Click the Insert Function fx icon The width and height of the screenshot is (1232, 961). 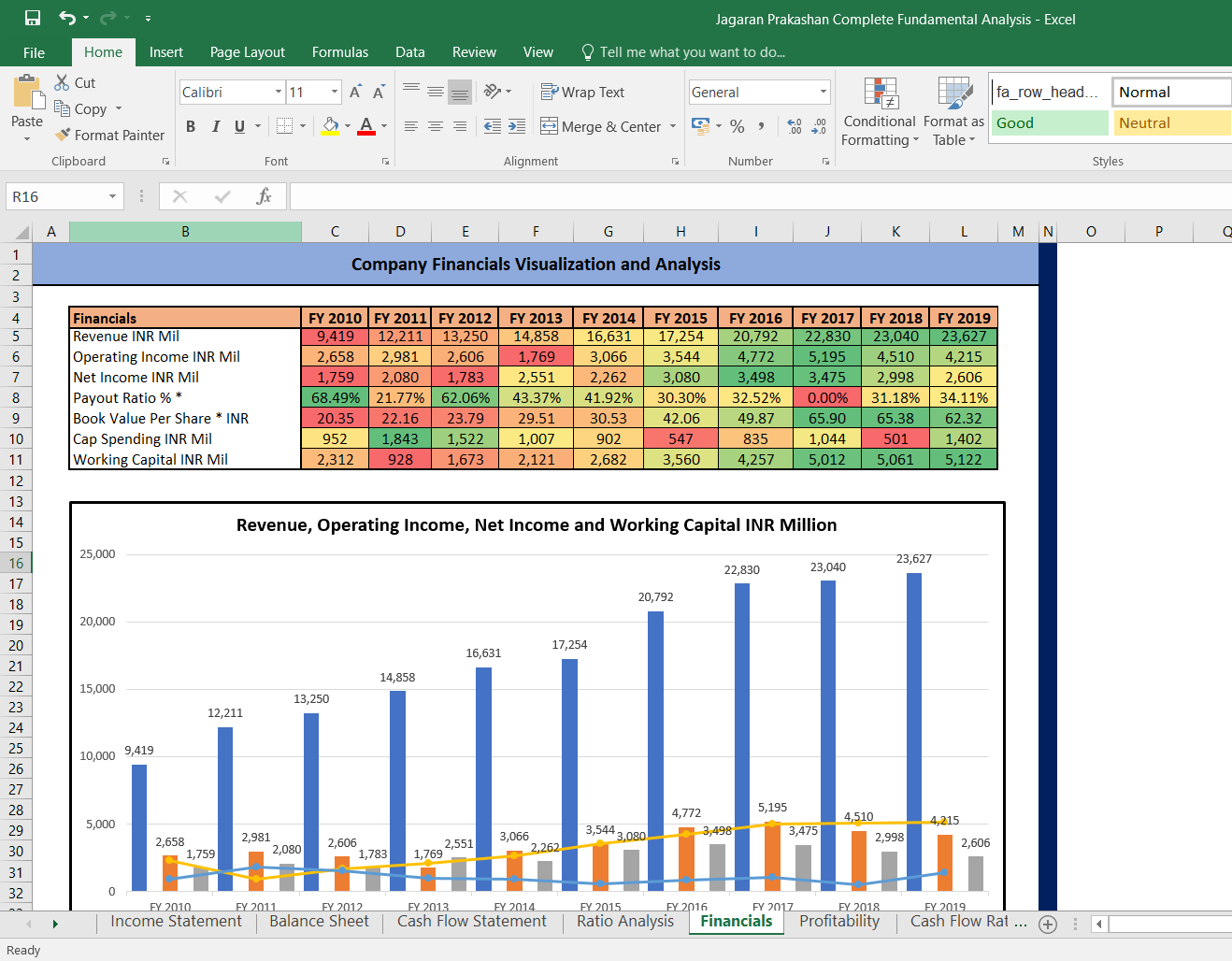pyautogui.click(x=265, y=196)
